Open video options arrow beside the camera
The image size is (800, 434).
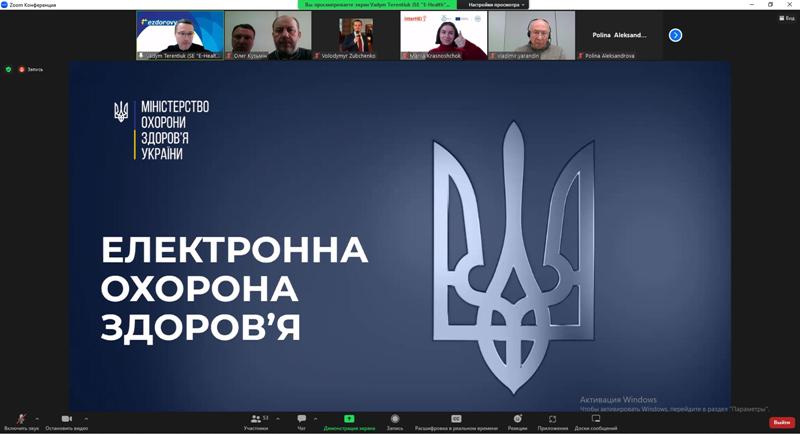click(86, 419)
